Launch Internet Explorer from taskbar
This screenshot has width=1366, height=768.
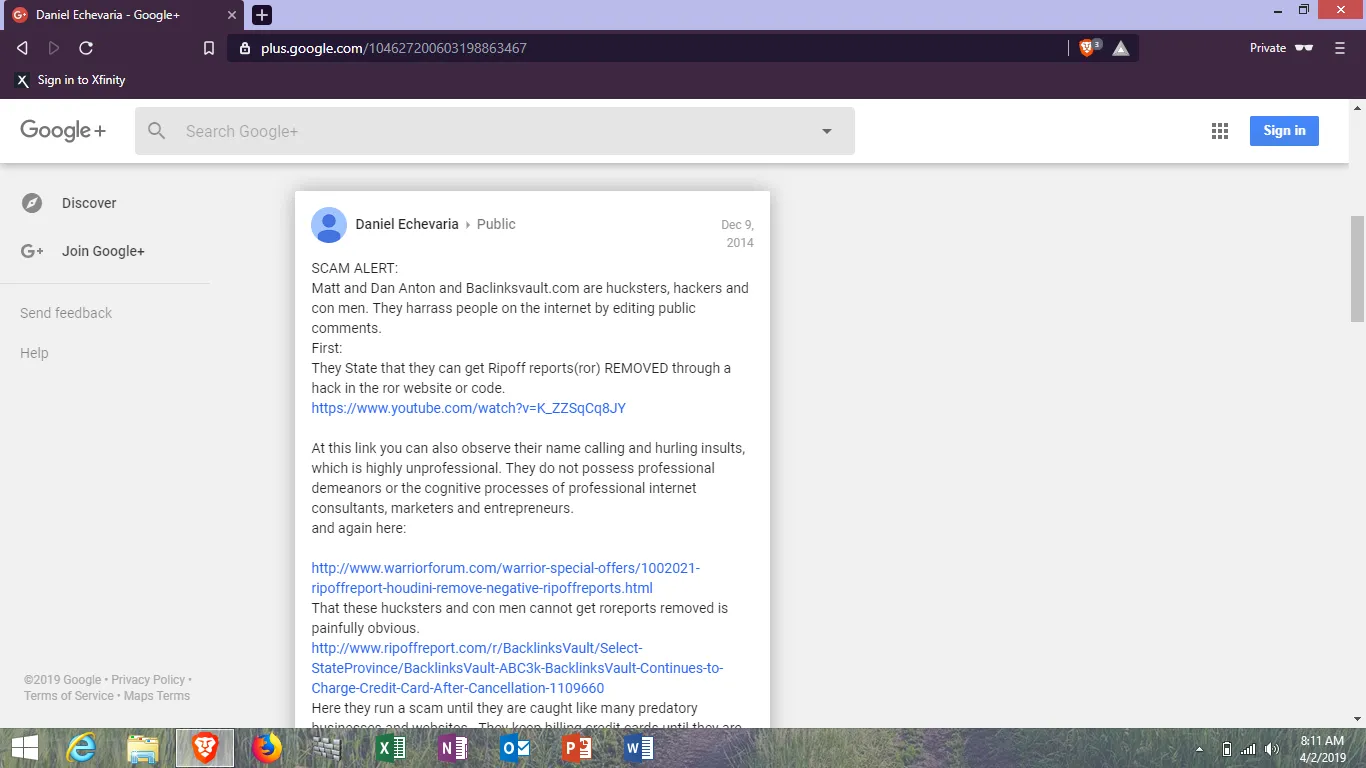pos(81,748)
